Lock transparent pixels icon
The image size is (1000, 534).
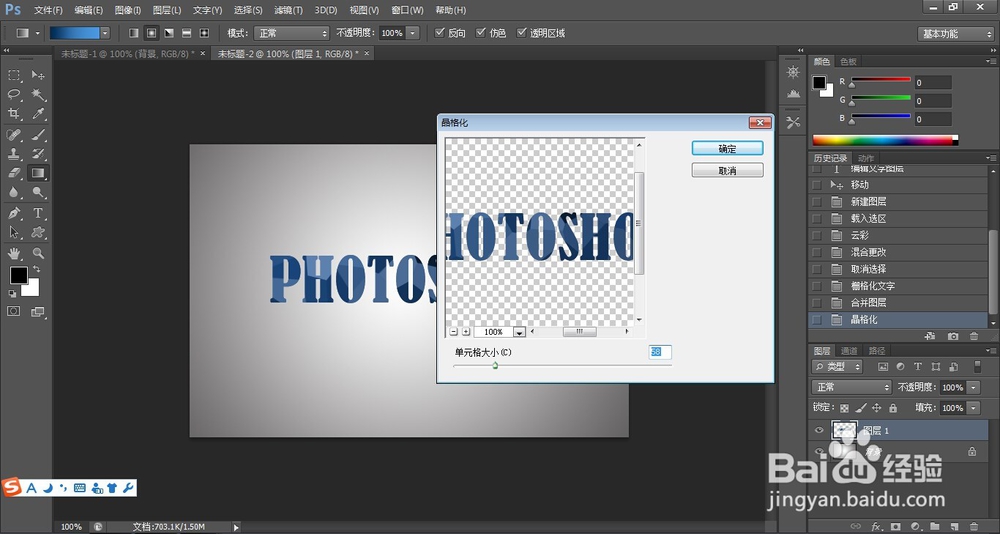pos(844,408)
